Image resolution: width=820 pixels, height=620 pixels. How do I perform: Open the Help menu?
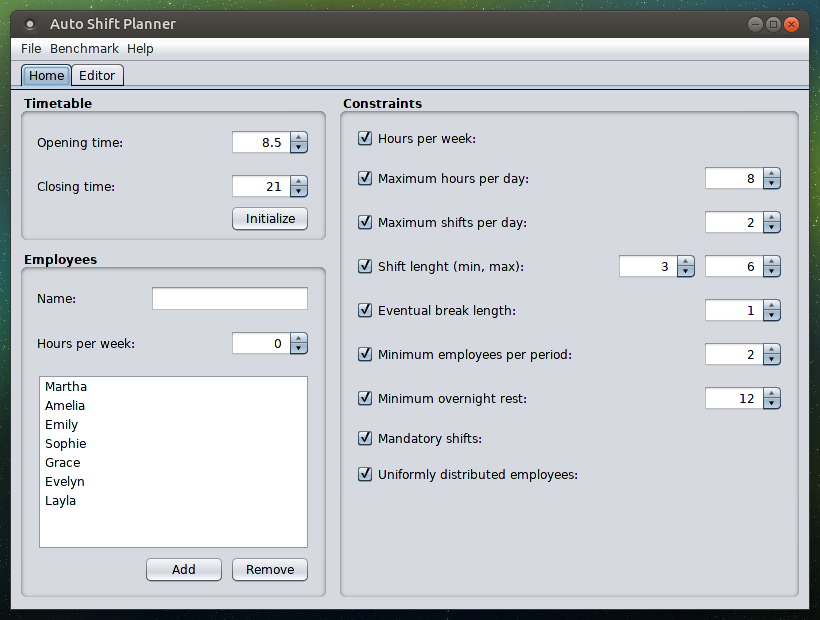point(140,49)
